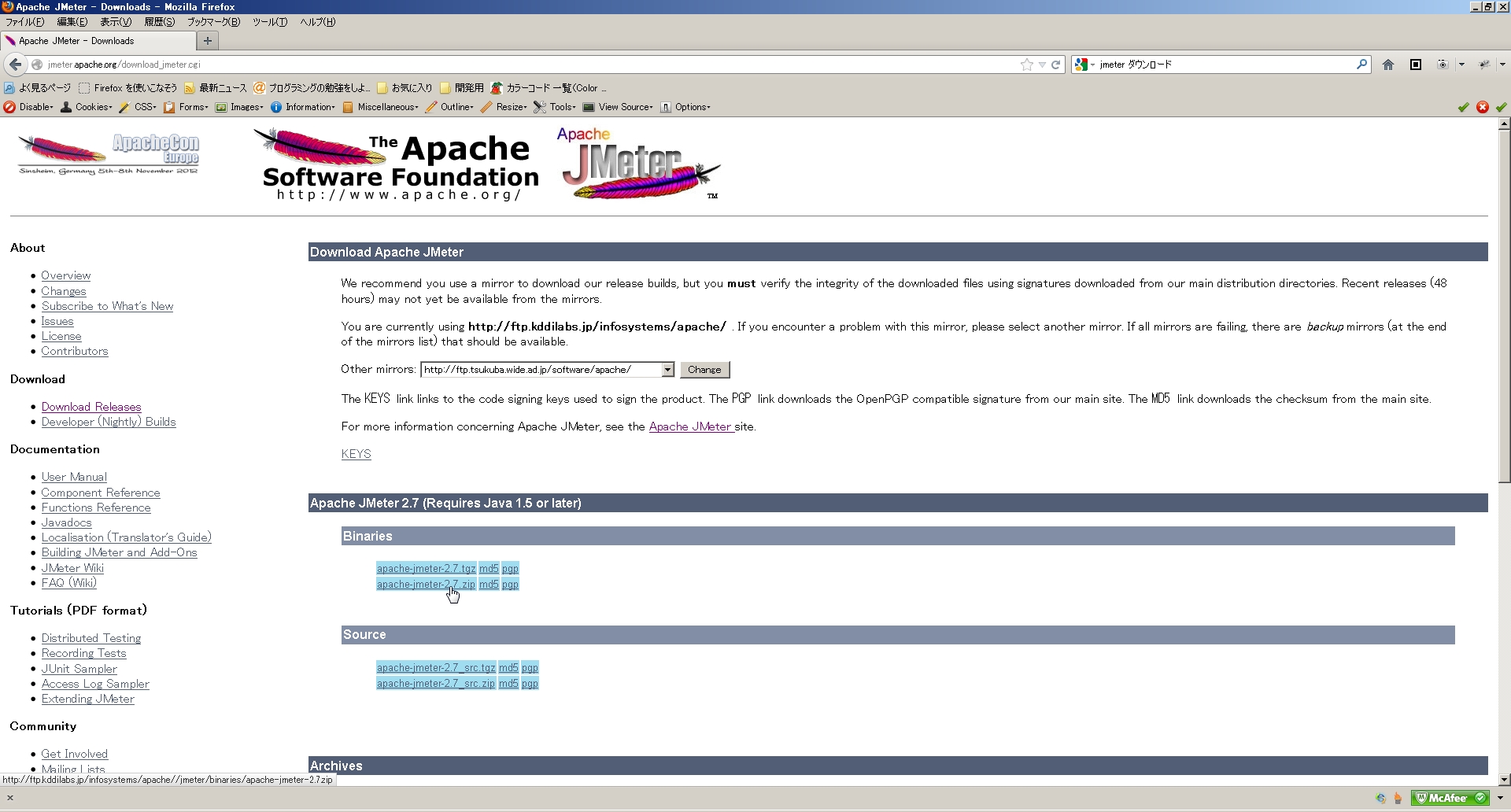Click the bug-shaped toolbar icon
The image size is (1511, 812).
point(1484,65)
